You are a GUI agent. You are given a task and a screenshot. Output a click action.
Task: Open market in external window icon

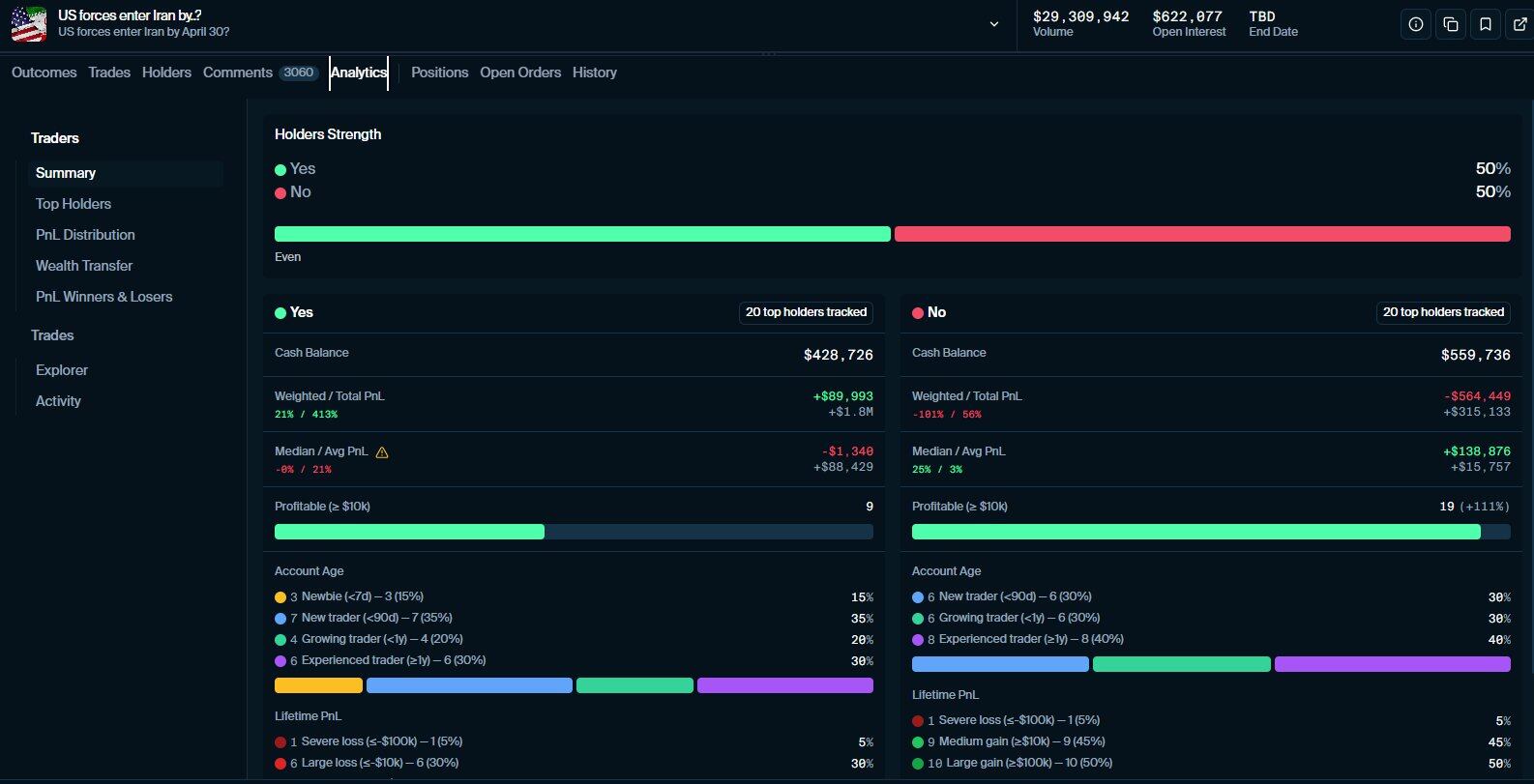pos(1519,25)
